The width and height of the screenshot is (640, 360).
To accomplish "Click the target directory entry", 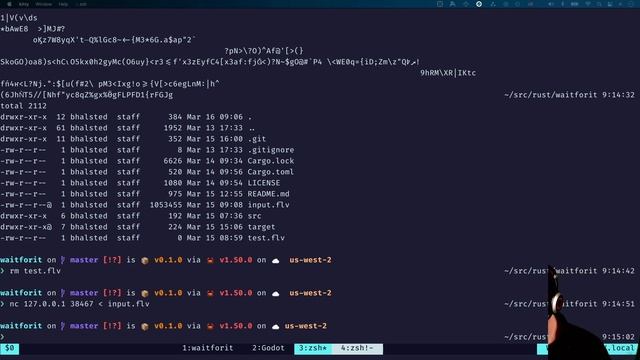I will [261, 227].
